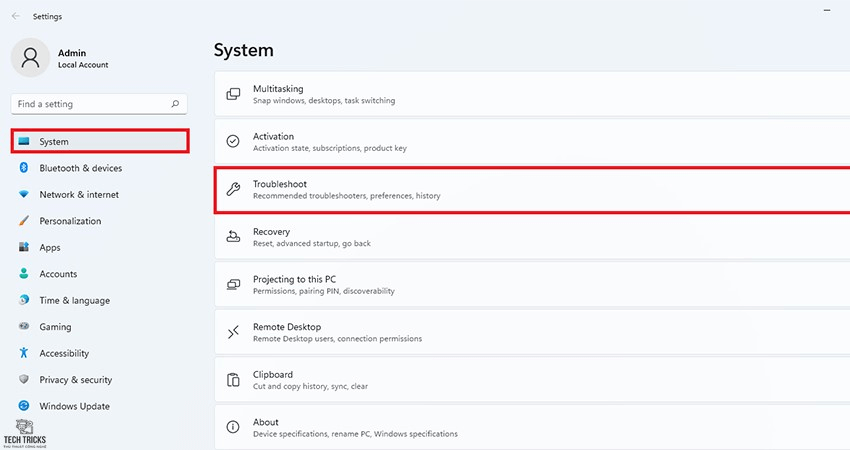Focus the Find a setting field
Viewport: 850px width, 450px height.
tap(99, 104)
